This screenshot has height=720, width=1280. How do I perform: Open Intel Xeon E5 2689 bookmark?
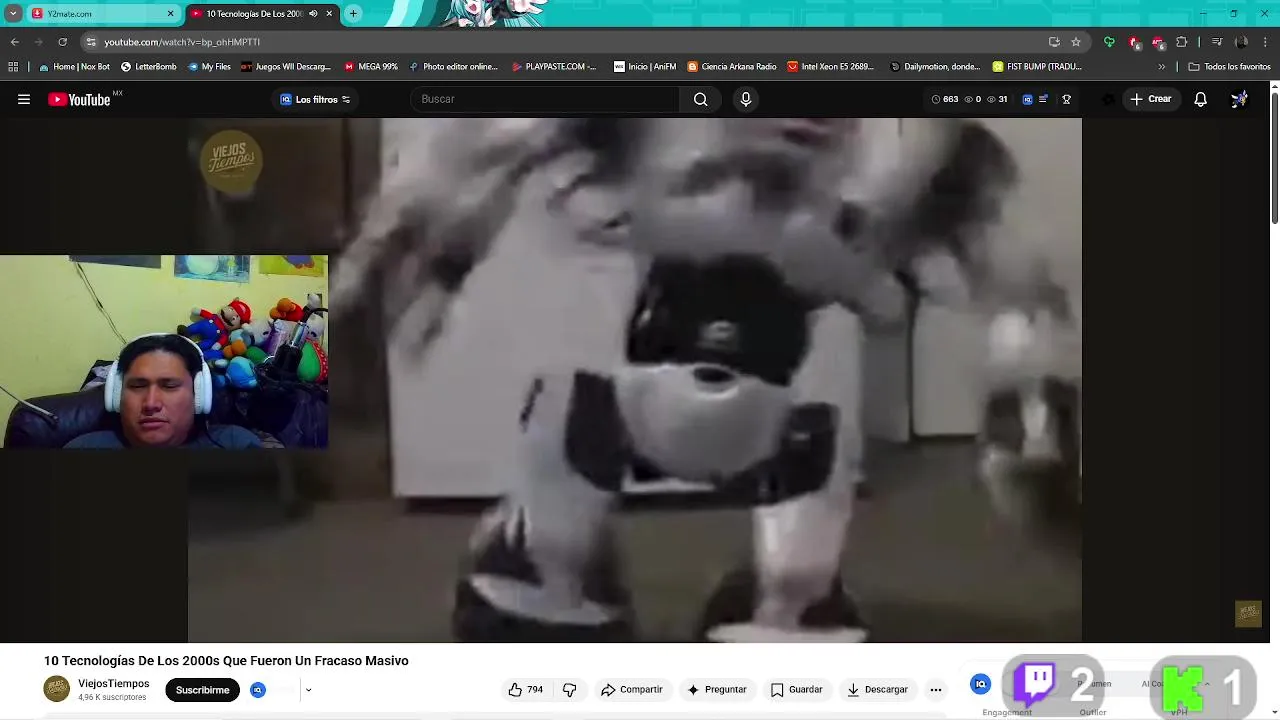coord(831,67)
